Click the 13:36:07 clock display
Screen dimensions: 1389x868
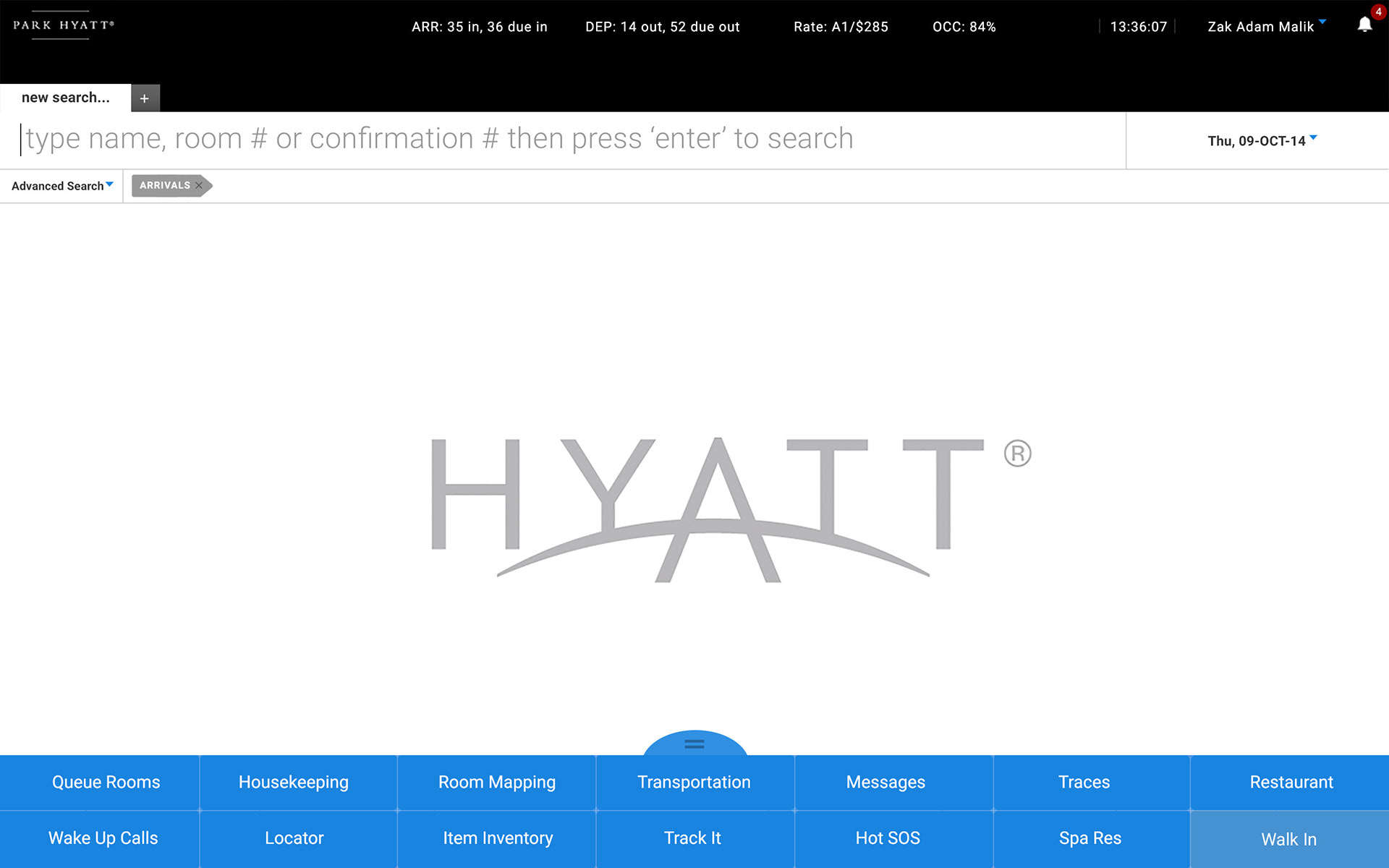[x=1139, y=27]
